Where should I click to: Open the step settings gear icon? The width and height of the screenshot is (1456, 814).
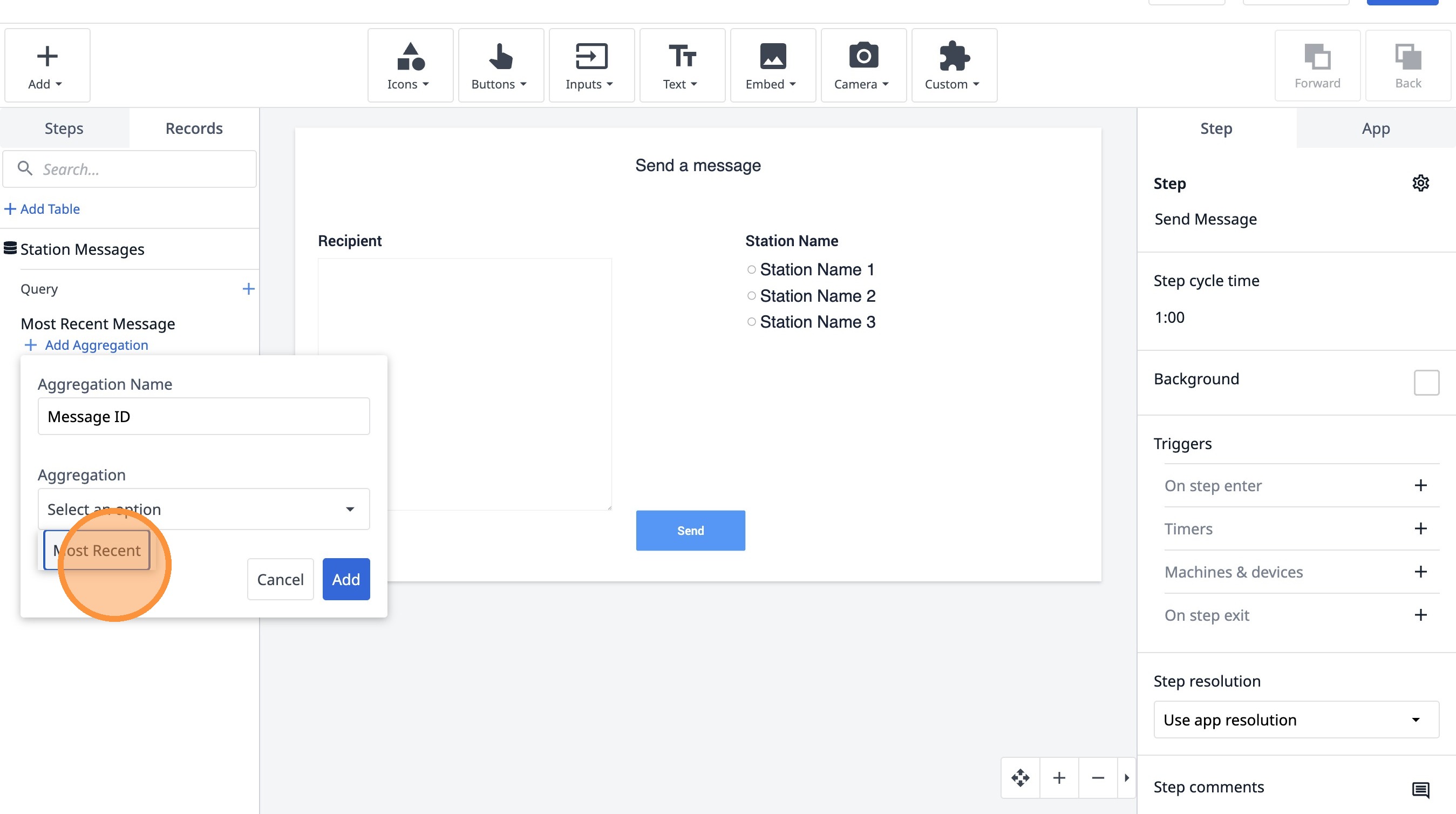(x=1420, y=183)
